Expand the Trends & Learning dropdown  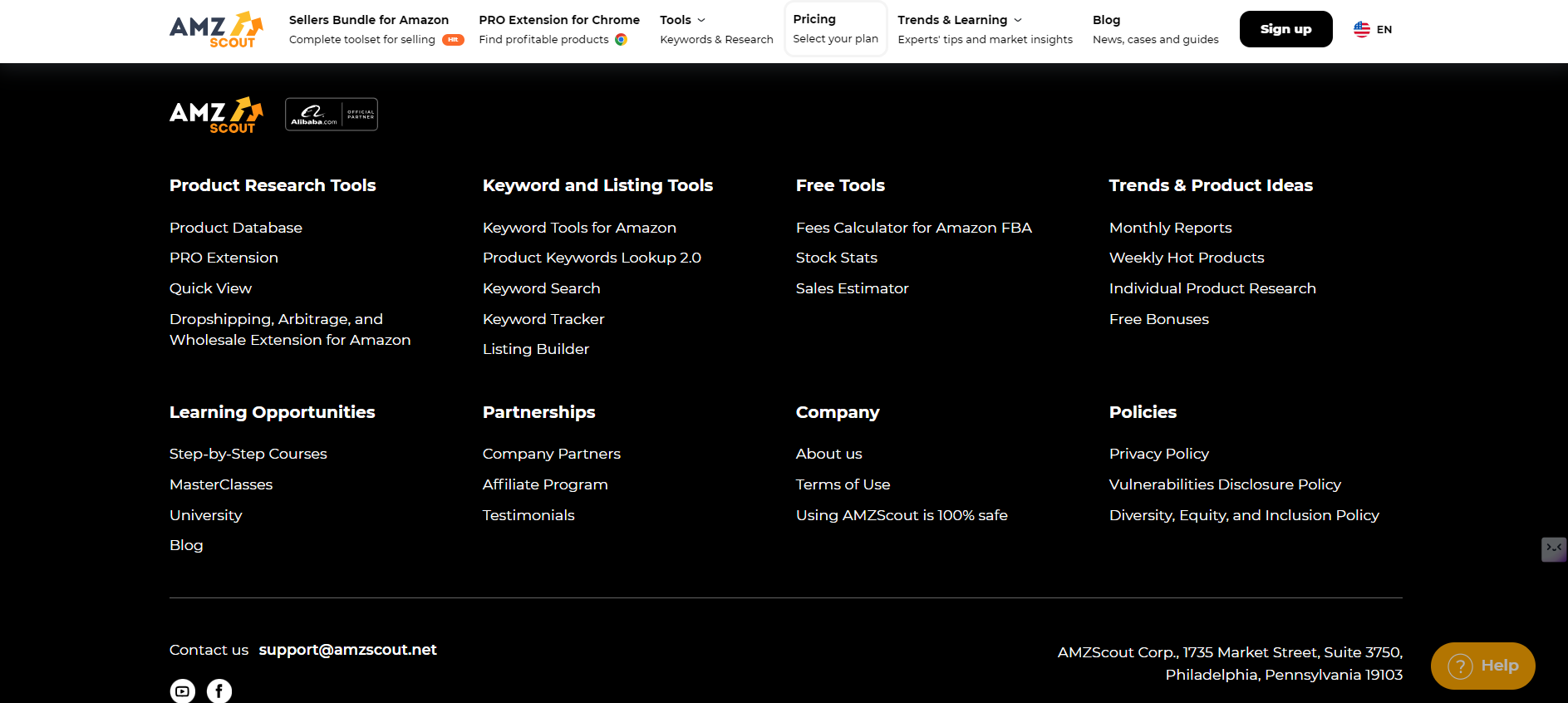point(960,20)
